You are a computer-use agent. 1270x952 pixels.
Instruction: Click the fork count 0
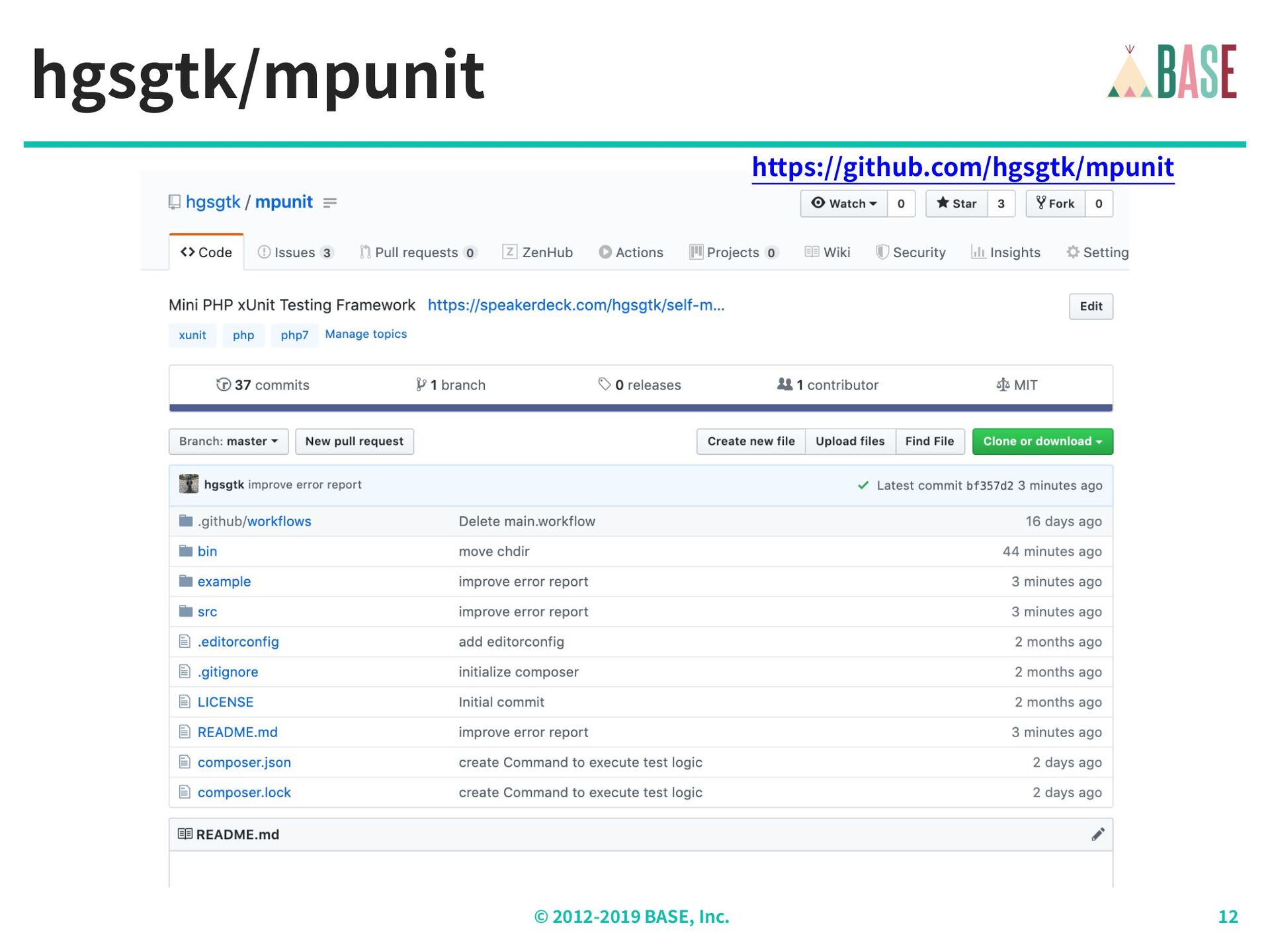click(1099, 204)
